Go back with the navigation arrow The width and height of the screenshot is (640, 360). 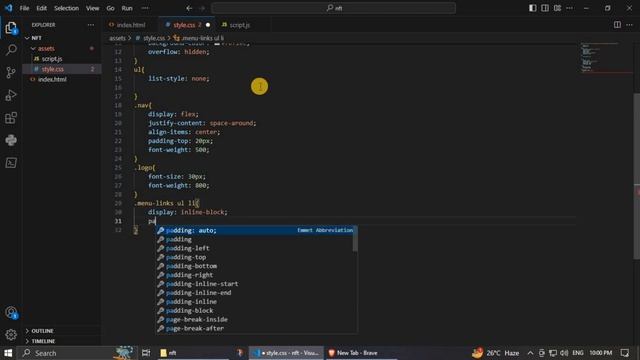(x=189, y=8)
